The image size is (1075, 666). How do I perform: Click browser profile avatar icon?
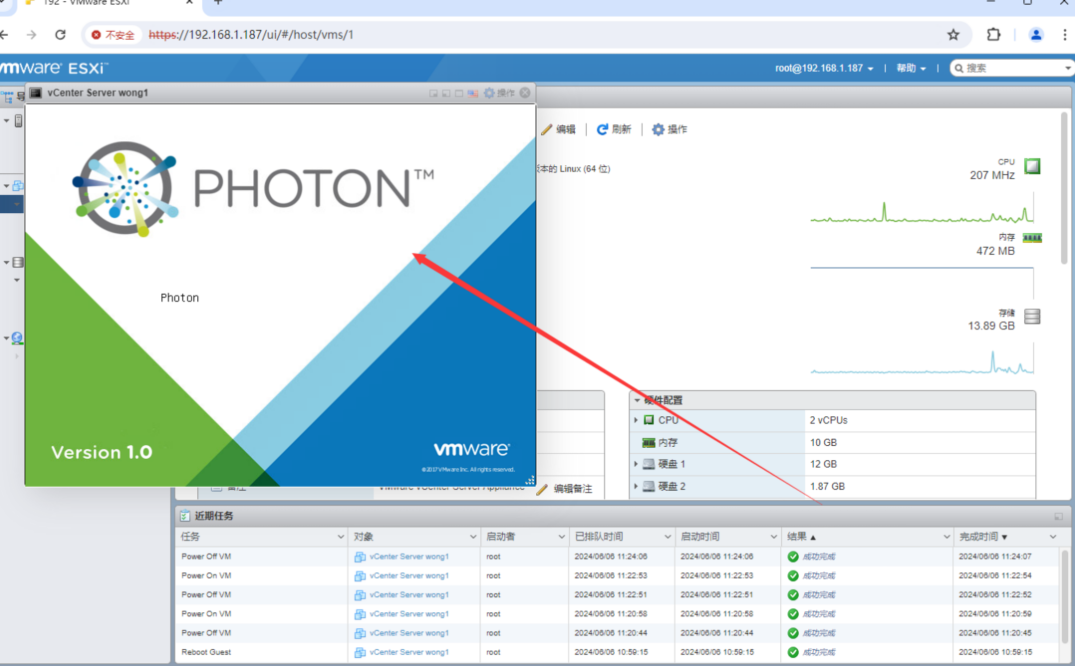coord(1036,34)
